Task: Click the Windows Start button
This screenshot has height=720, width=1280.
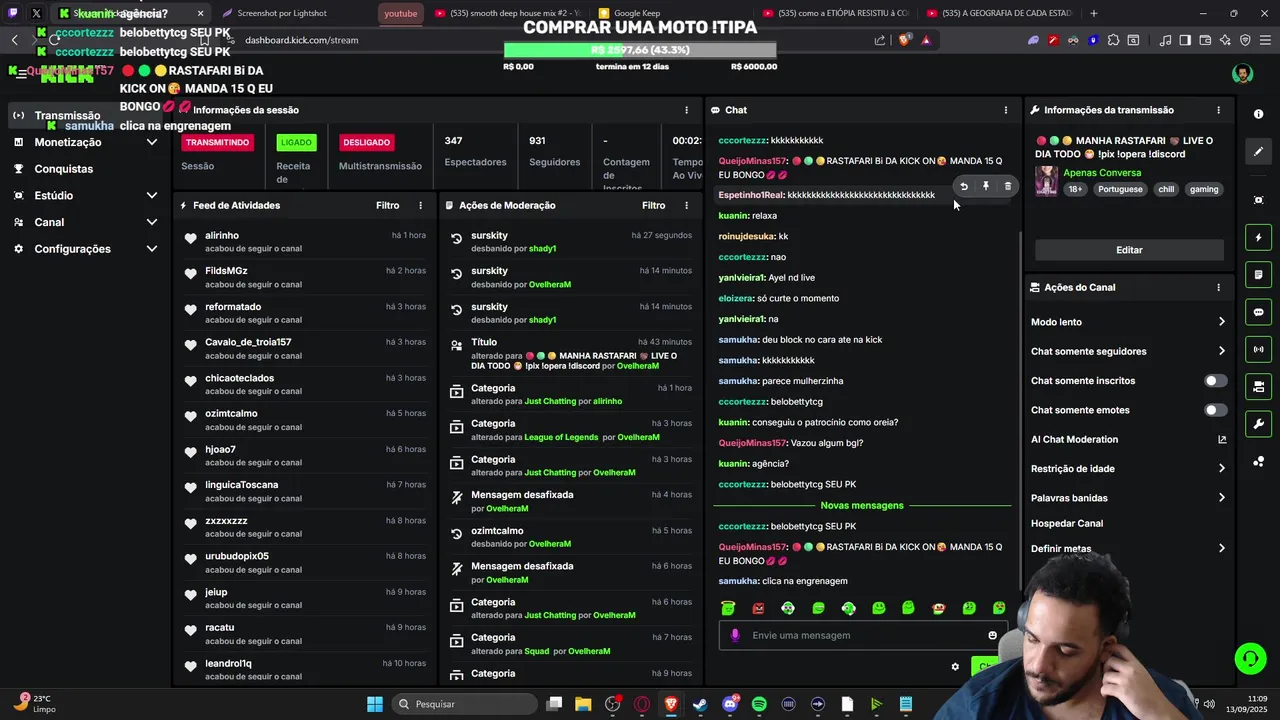Action: point(375,704)
